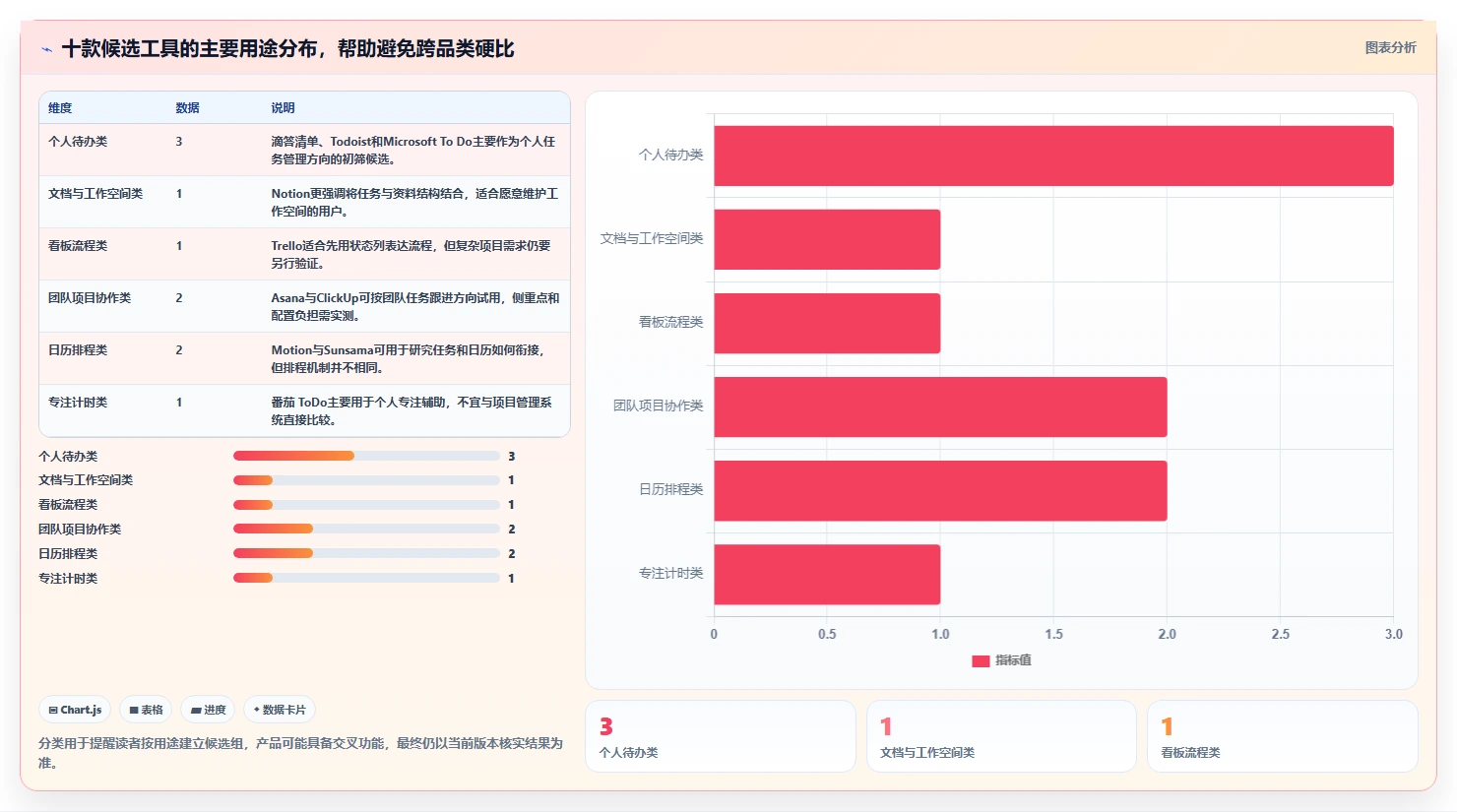Image resolution: width=1457 pixels, height=812 pixels.
Task: Click the 进度 tag chip
Action: tap(208, 710)
